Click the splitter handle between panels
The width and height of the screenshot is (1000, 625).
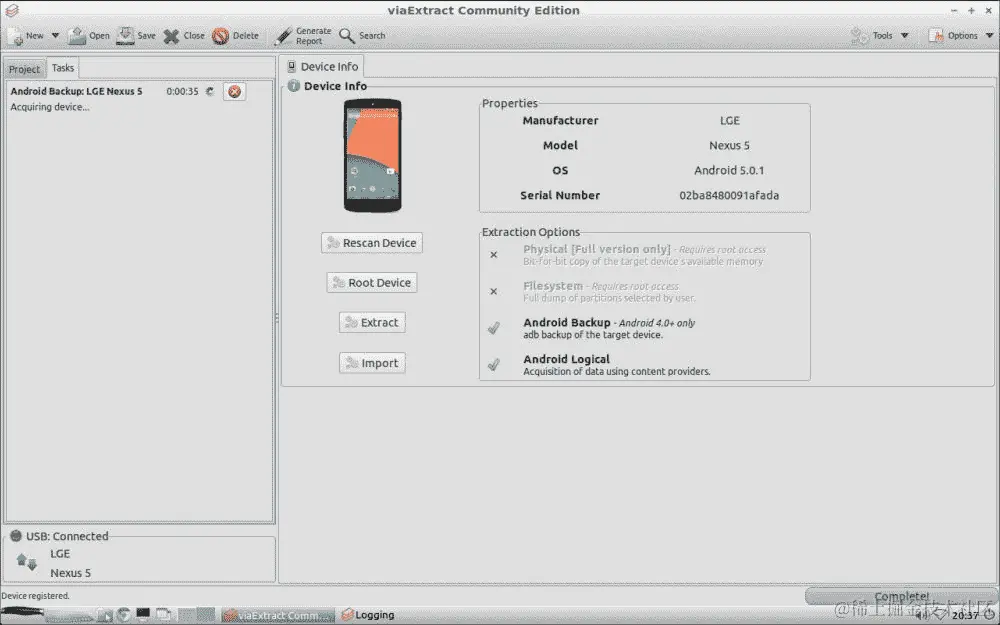point(277,318)
